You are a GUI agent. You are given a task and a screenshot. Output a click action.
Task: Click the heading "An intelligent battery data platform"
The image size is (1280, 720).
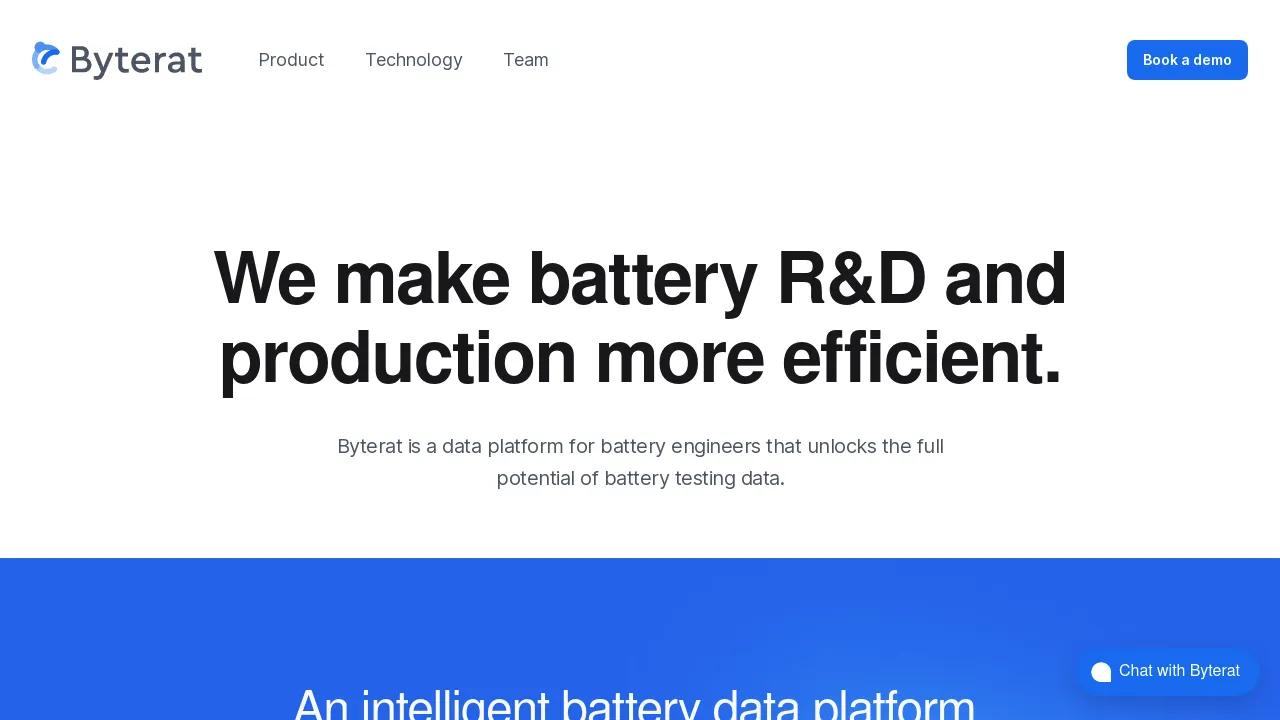pyautogui.click(x=634, y=704)
